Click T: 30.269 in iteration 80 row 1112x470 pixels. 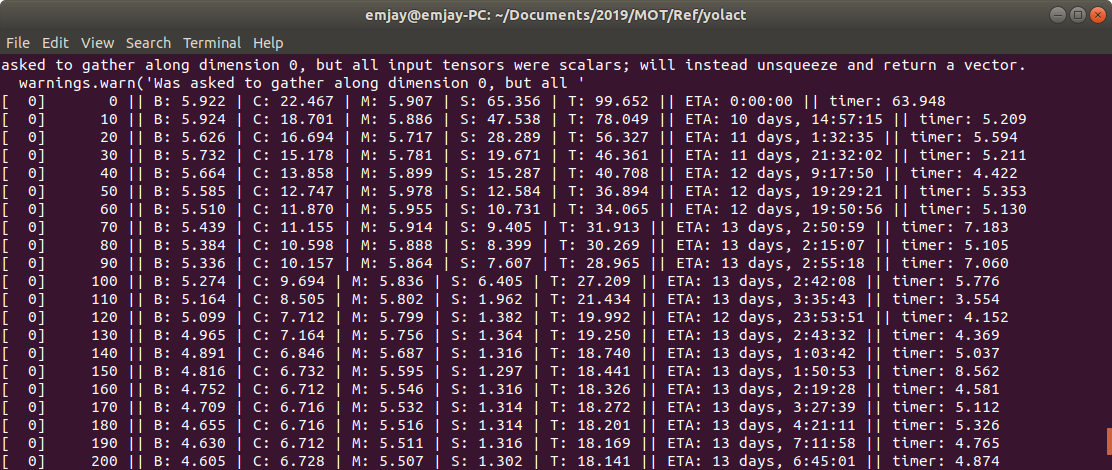(599, 246)
